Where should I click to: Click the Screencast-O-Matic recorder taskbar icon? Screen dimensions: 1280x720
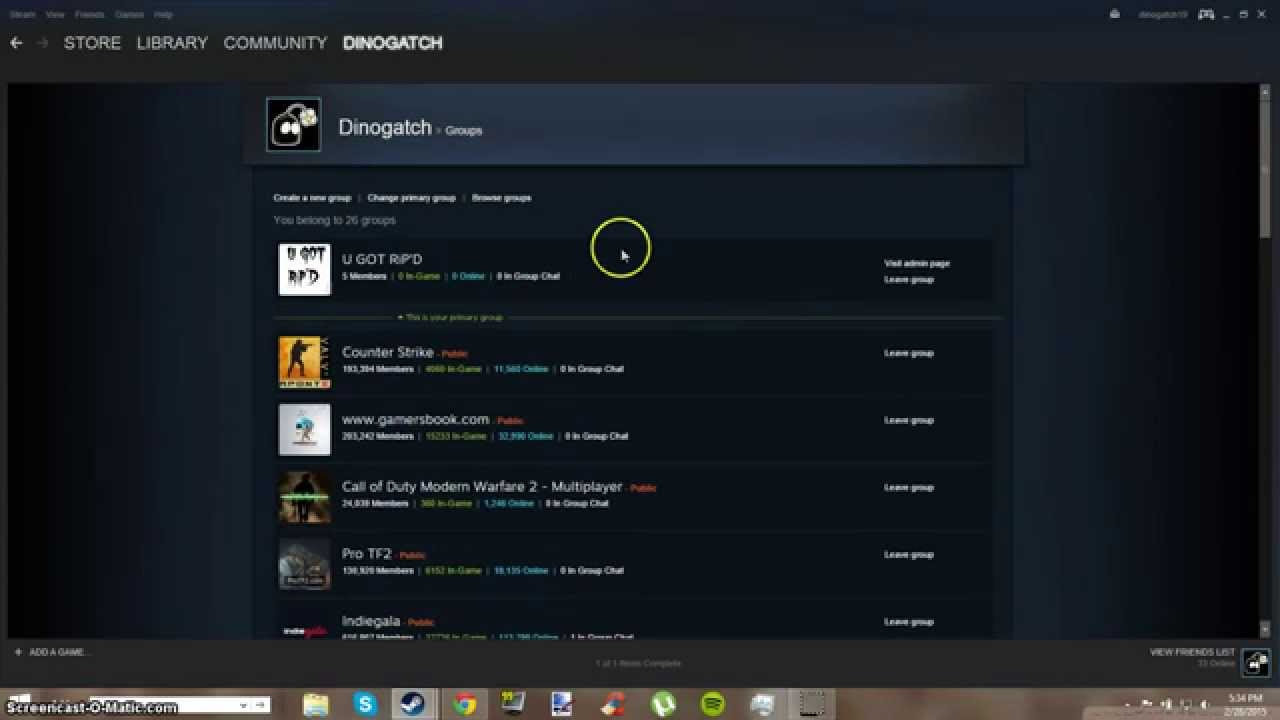(813, 704)
